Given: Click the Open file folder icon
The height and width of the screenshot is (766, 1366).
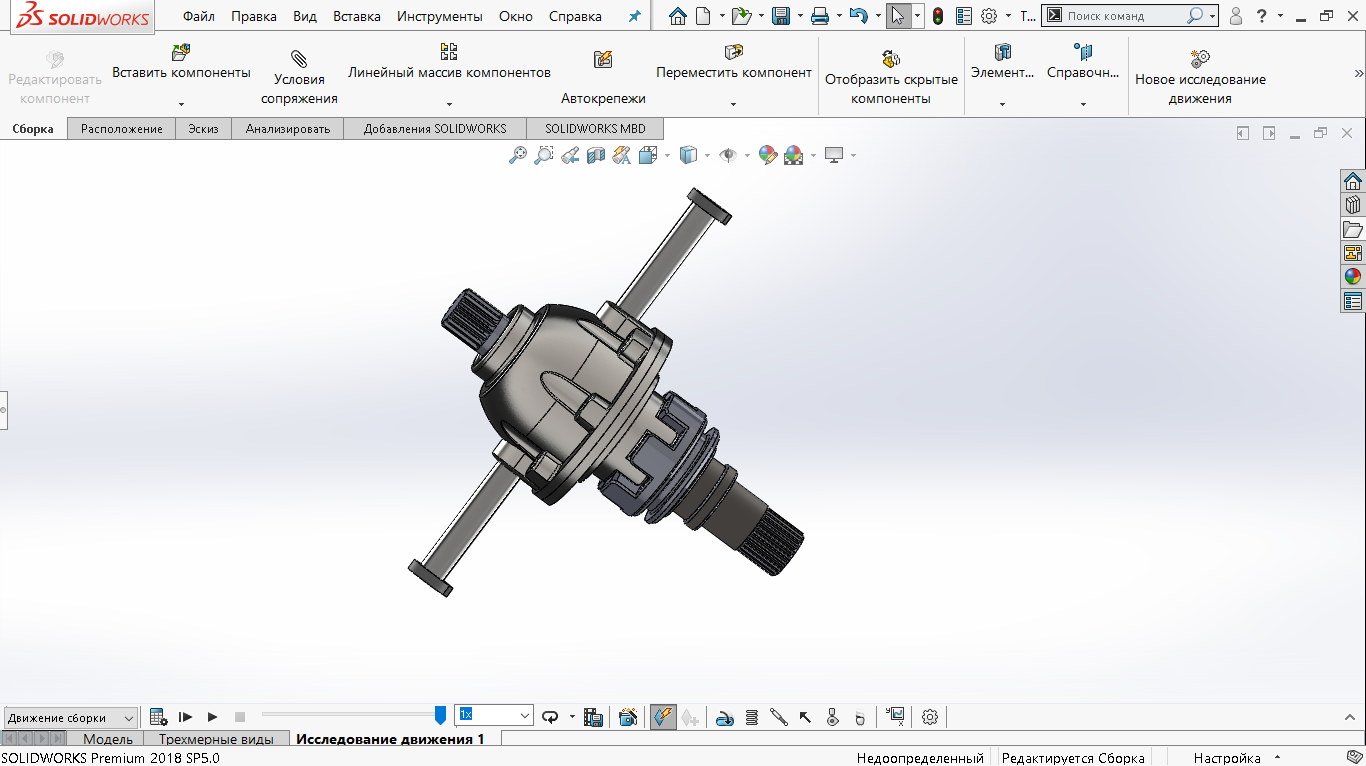Looking at the screenshot, I should 740,16.
